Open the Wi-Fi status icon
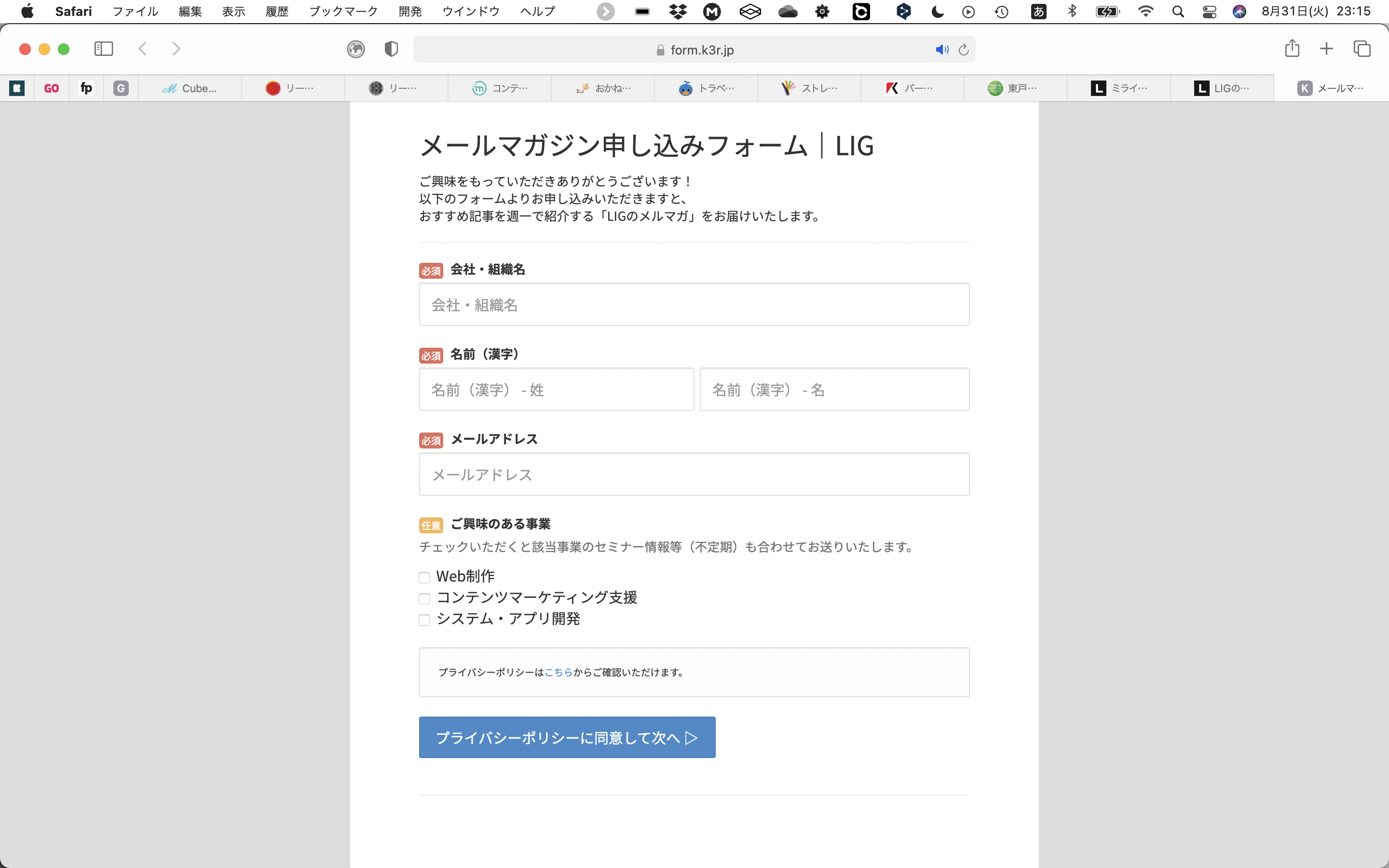Viewport: 1389px width, 868px height. coord(1145,12)
